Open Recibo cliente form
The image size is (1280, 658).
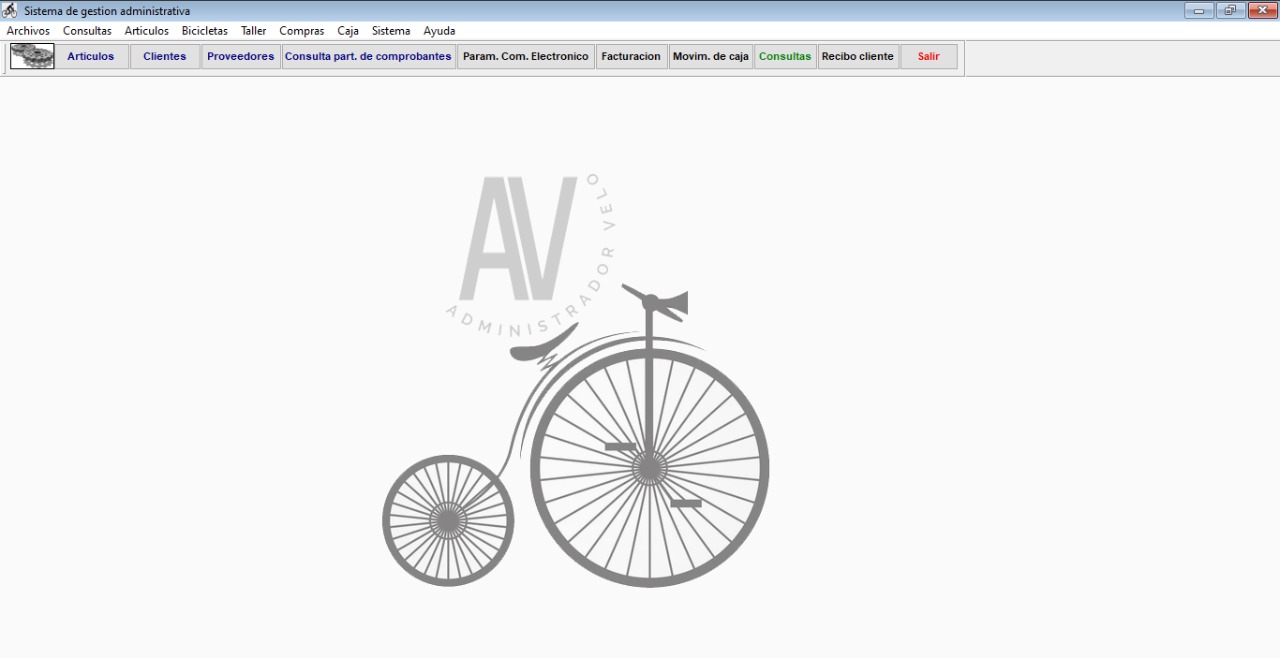pos(858,57)
